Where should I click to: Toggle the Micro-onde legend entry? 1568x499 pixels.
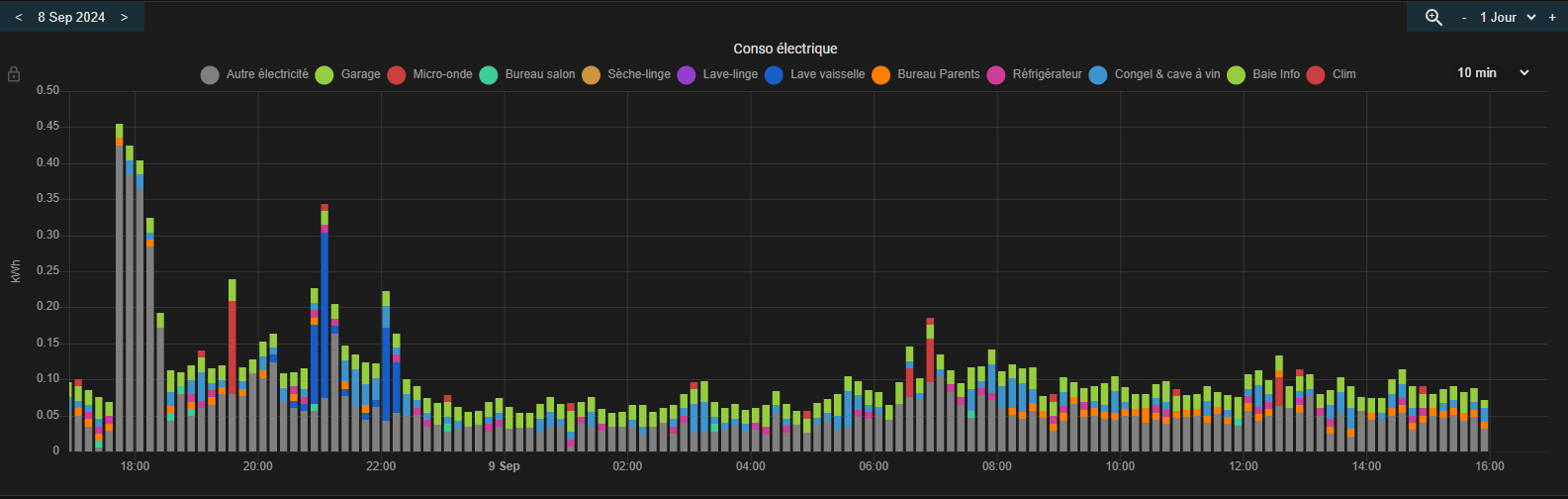[430, 74]
